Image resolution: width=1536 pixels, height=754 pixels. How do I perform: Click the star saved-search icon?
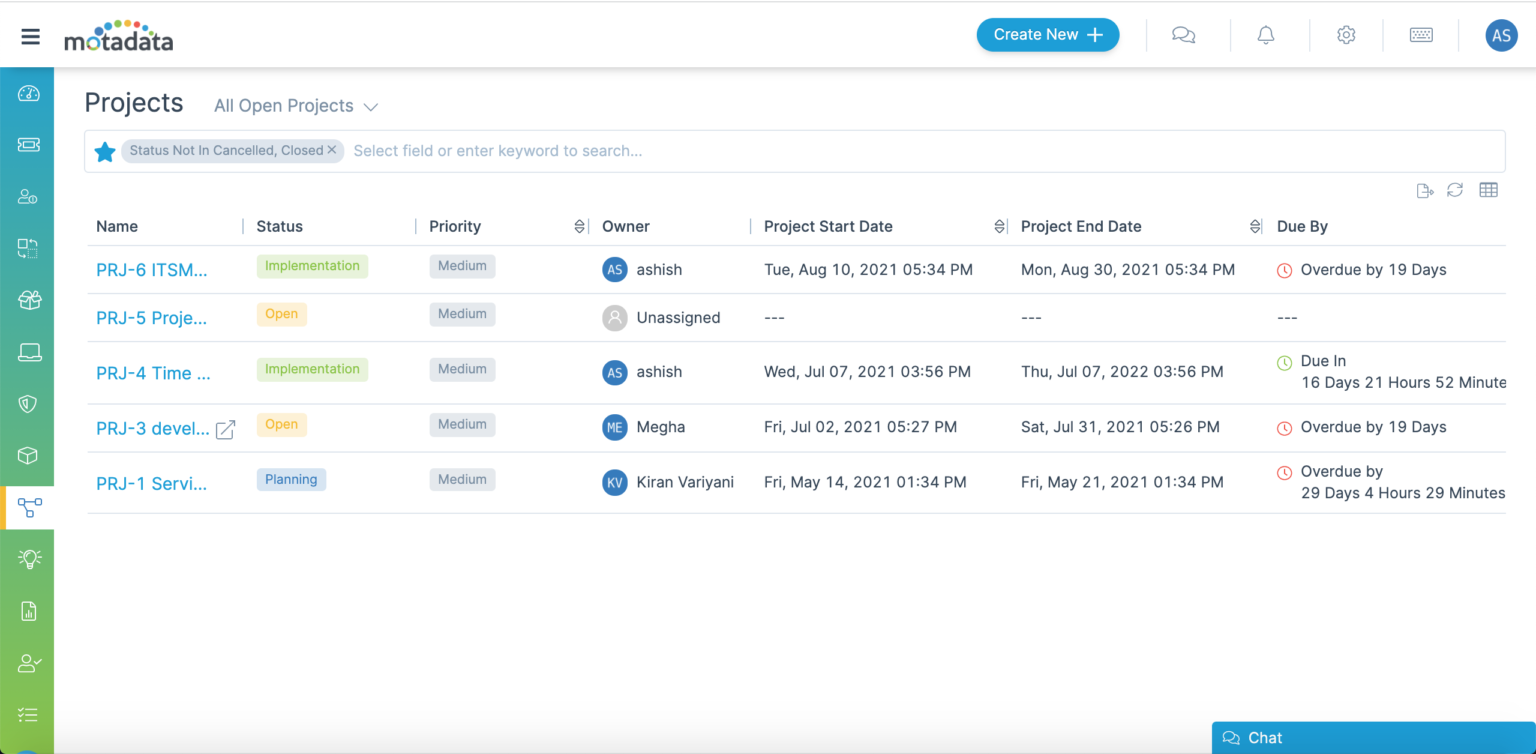[x=105, y=152]
